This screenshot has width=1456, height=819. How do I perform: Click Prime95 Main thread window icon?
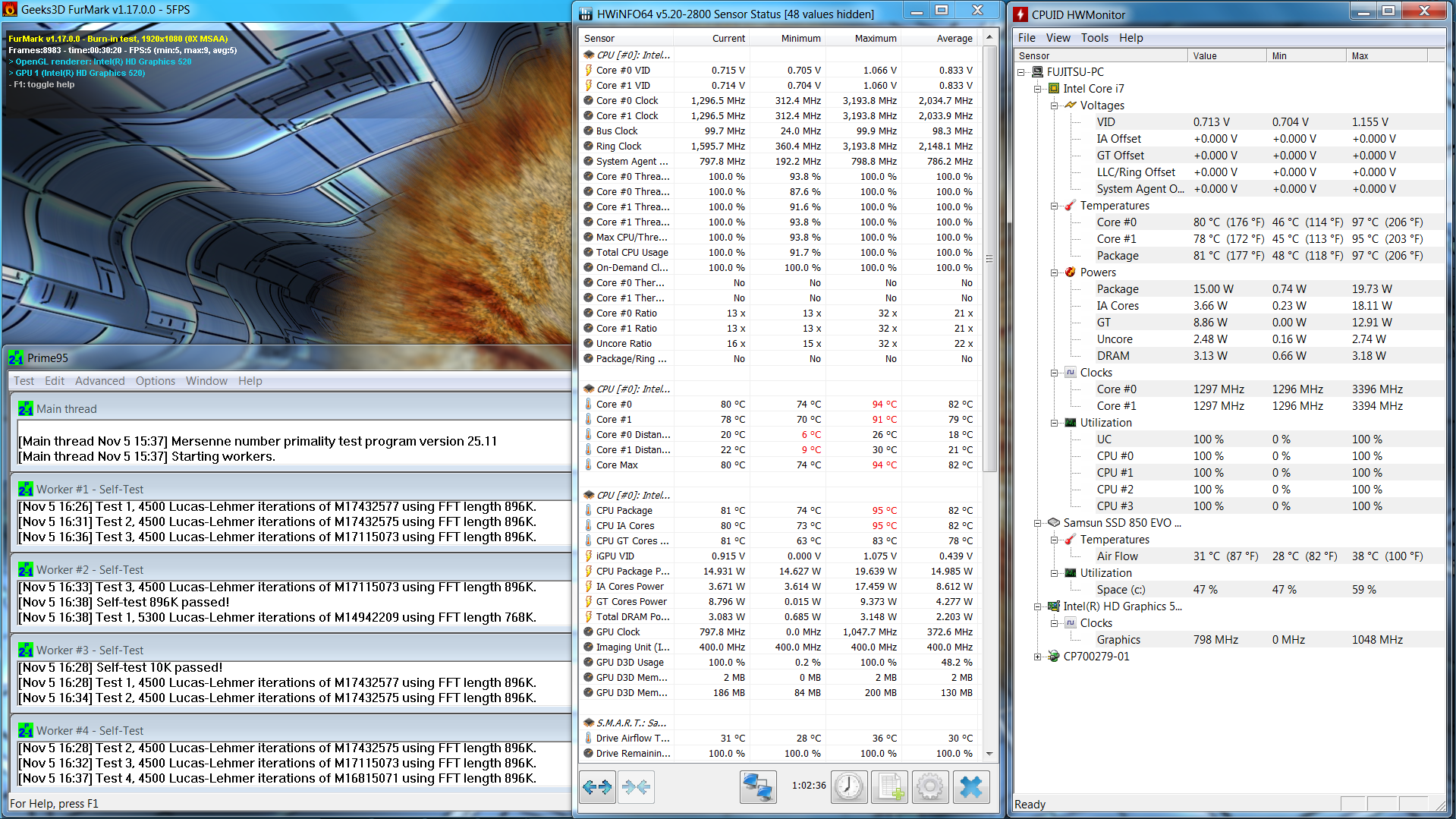pyautogui.click(x=26, y=408)
